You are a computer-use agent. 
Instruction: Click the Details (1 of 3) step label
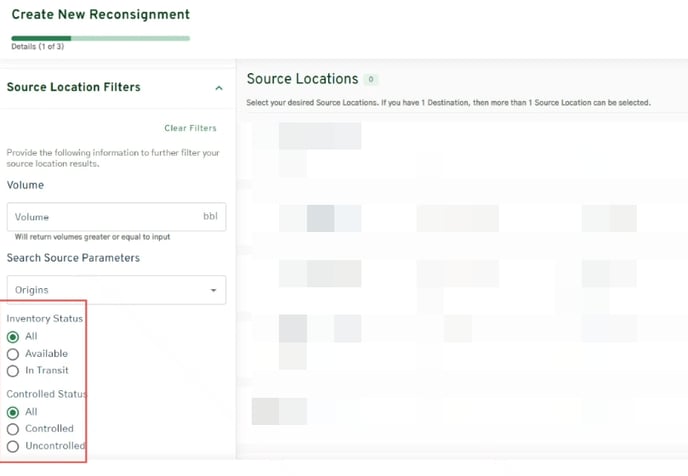coord(36,47)
